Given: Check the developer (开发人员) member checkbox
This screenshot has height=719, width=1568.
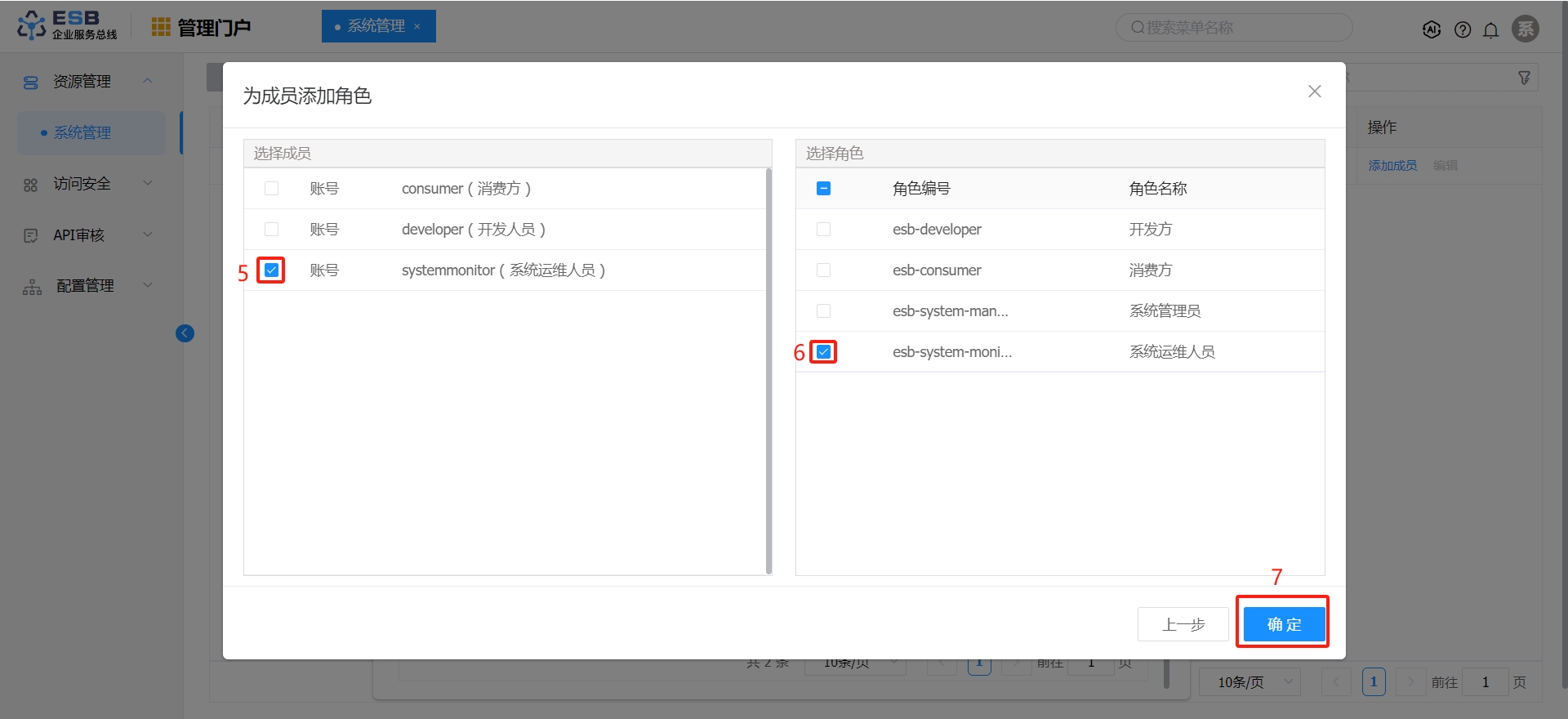Looking at the screenshot, I should tap(272, 230).
